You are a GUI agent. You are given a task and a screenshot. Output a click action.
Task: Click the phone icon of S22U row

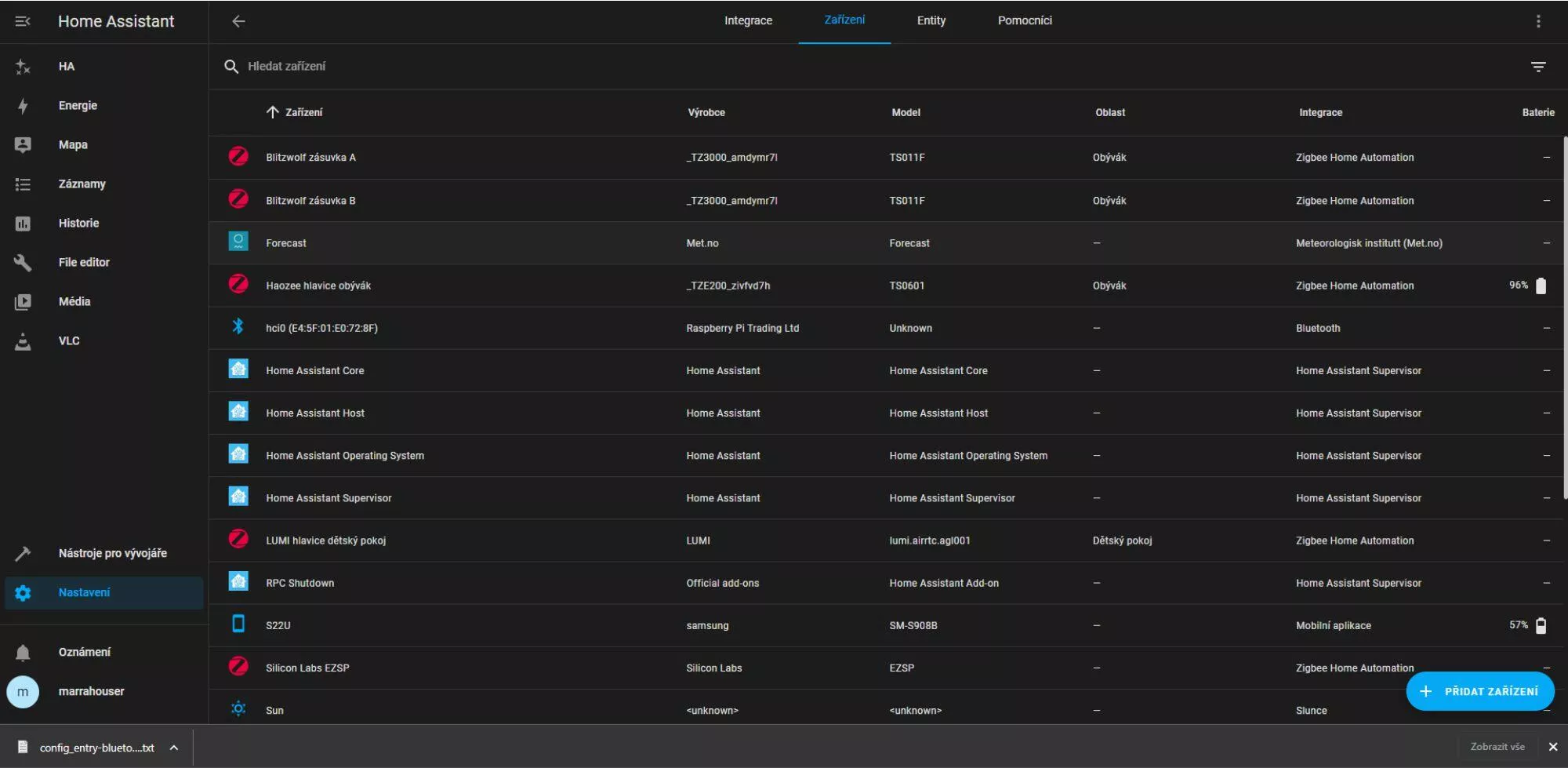(x=238, y=624)
